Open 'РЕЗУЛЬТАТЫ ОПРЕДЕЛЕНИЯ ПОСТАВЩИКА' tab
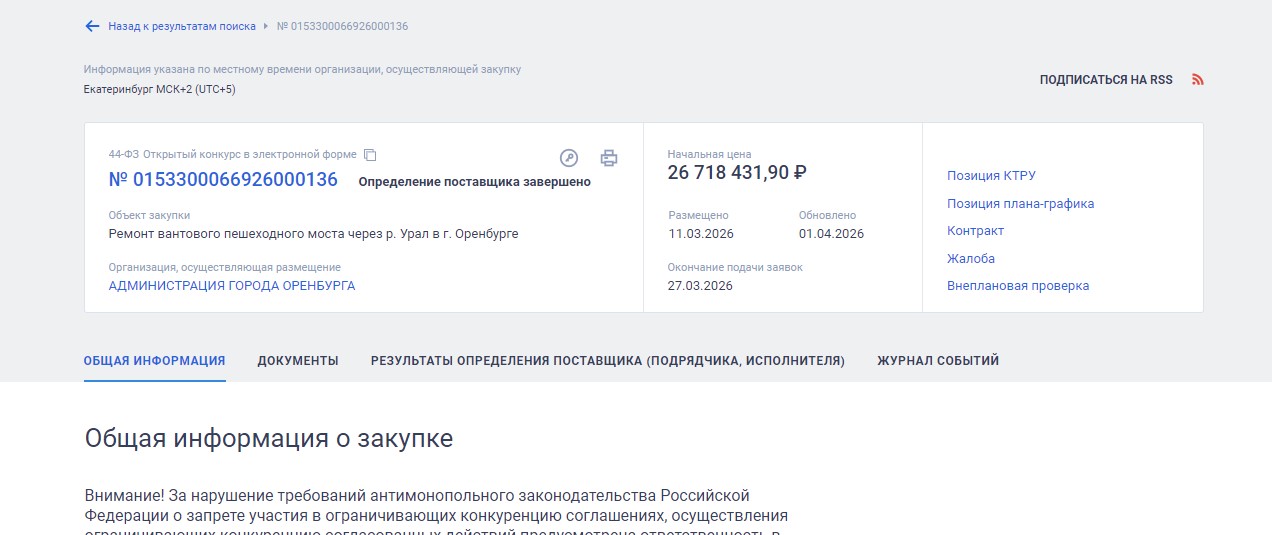 607,361
